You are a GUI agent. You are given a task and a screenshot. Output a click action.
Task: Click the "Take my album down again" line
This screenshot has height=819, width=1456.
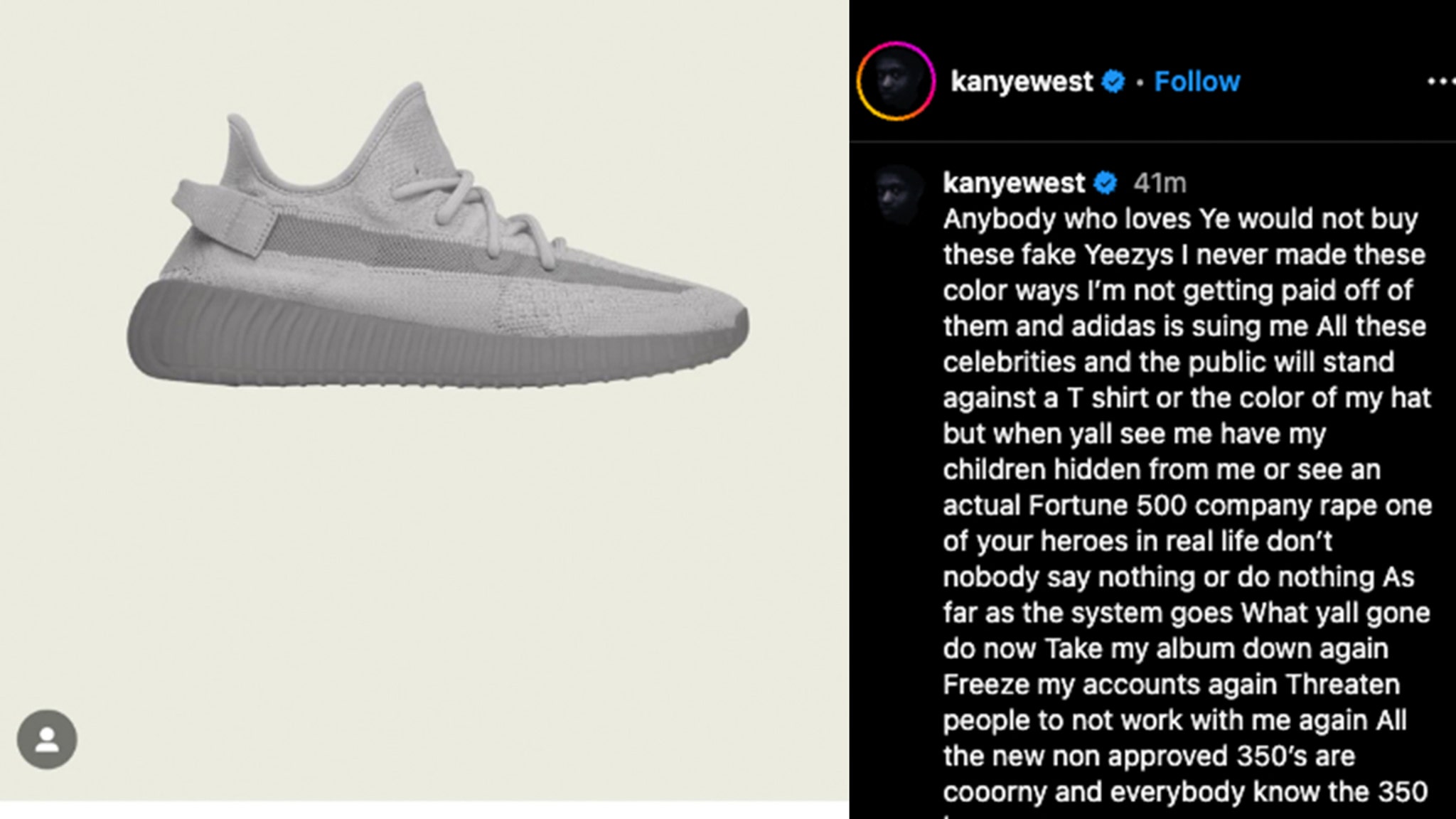tap(1216, 649)
